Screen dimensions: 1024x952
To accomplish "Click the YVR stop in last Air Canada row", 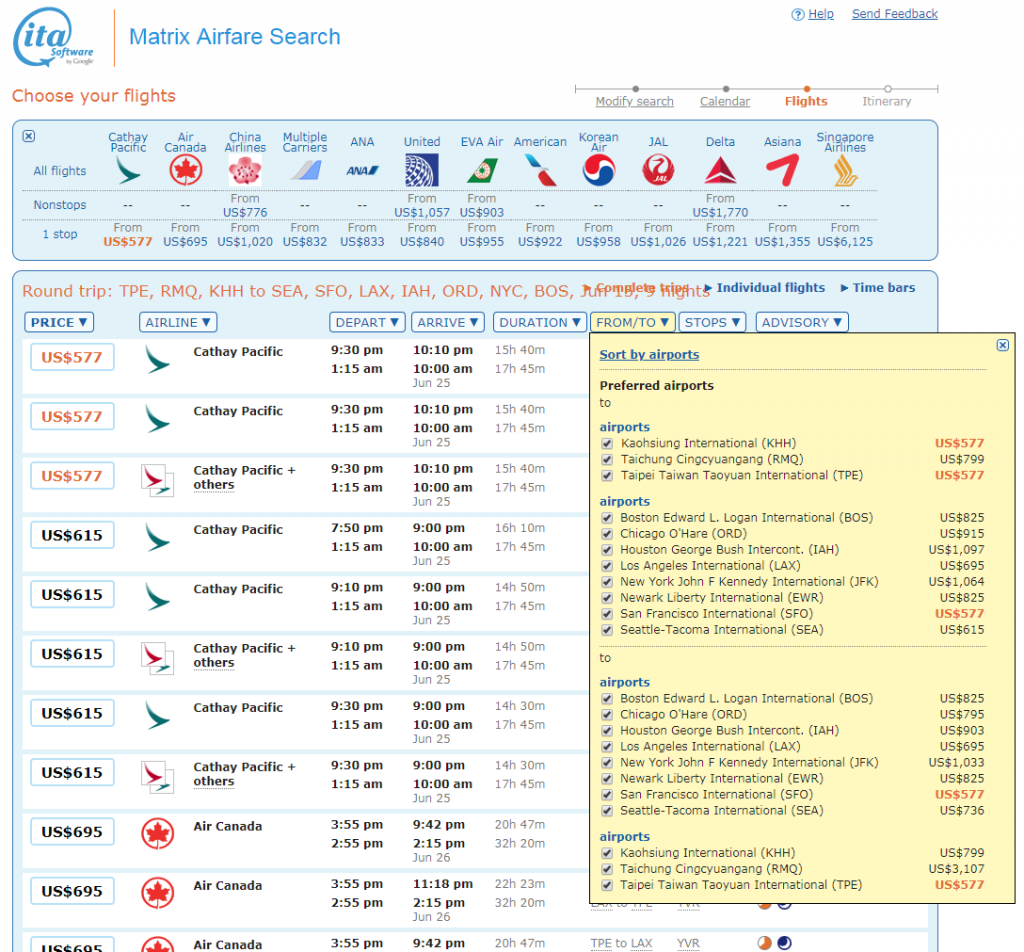I will (x=688, y=944).
